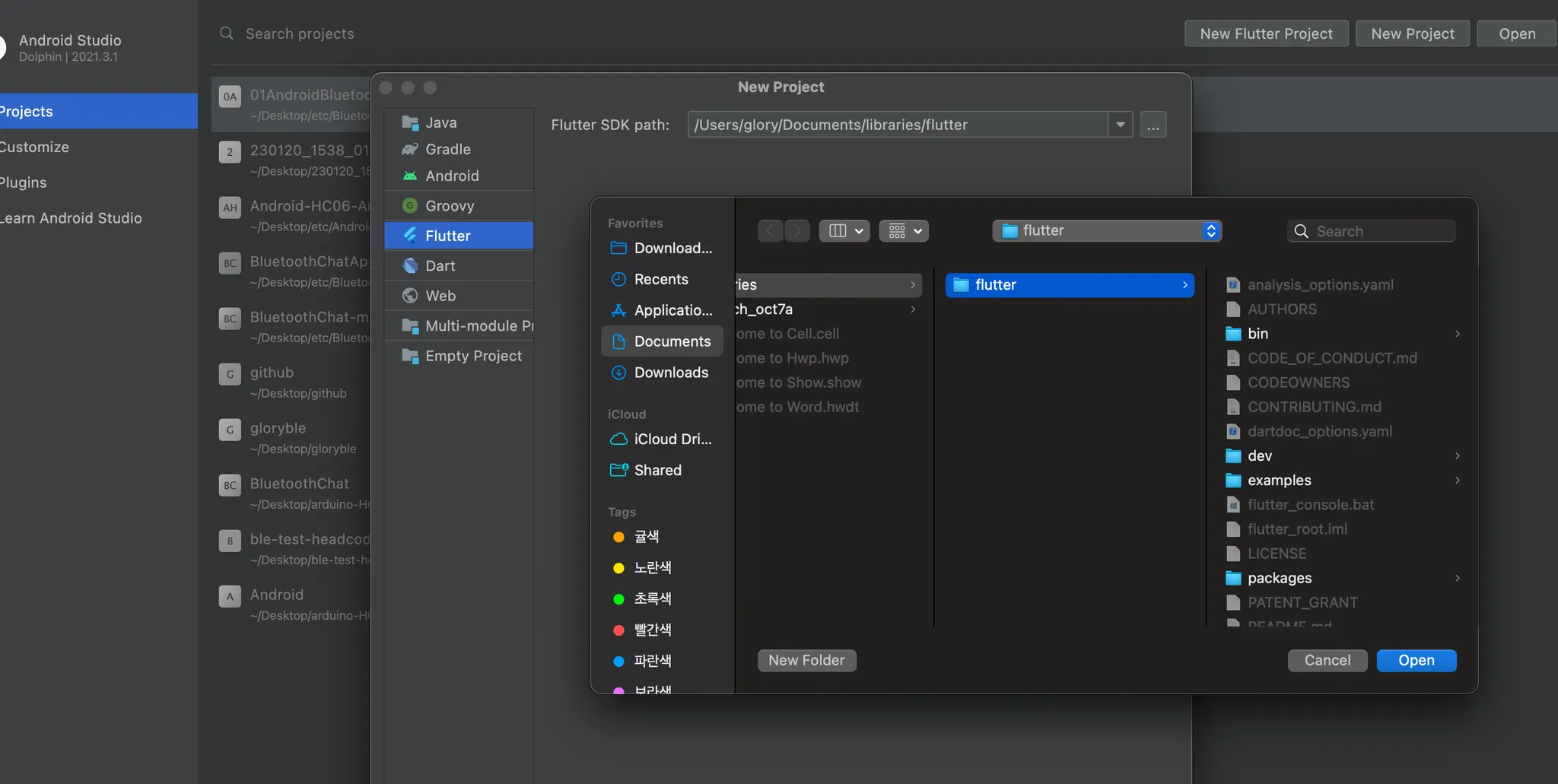Expand the packages folder chevron
Image resolution: width=1558 pixels, height=784 pixels.
[1457, 579]
